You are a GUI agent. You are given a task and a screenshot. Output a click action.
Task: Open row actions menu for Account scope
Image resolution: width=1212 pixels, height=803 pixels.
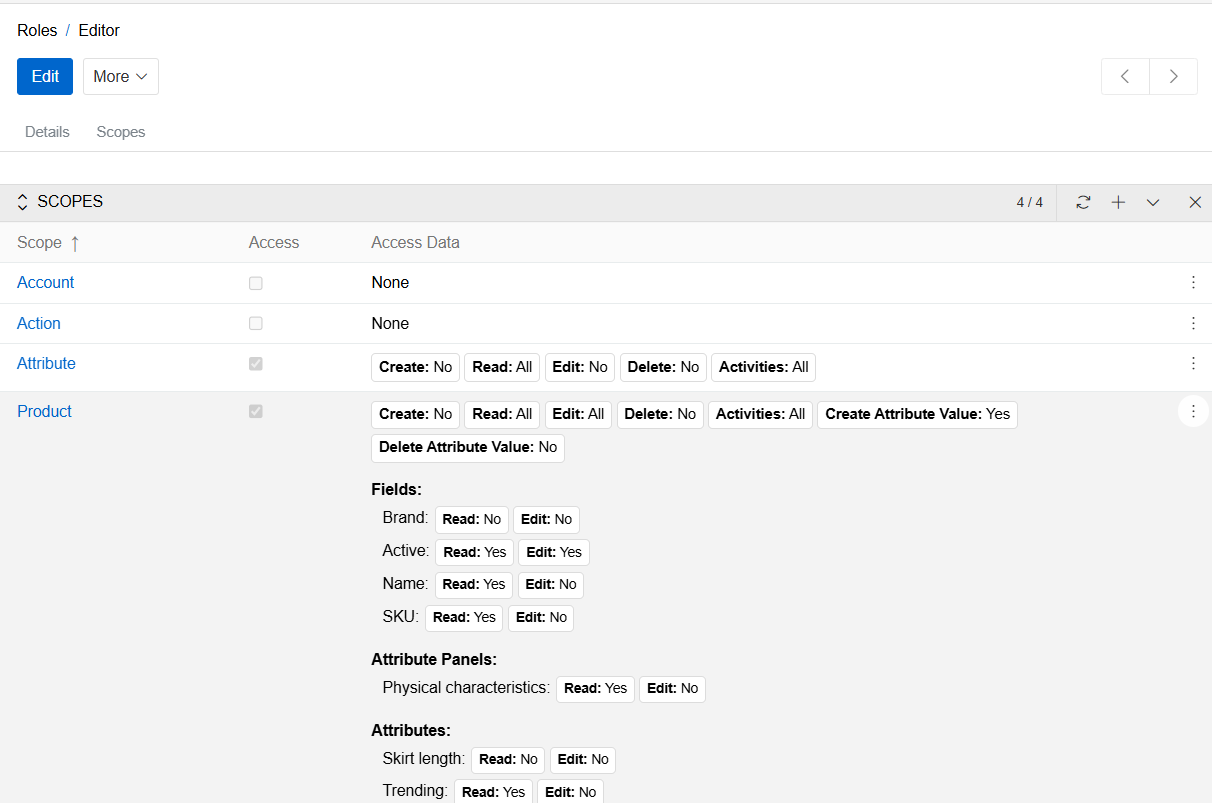(x=1193, y=283)
